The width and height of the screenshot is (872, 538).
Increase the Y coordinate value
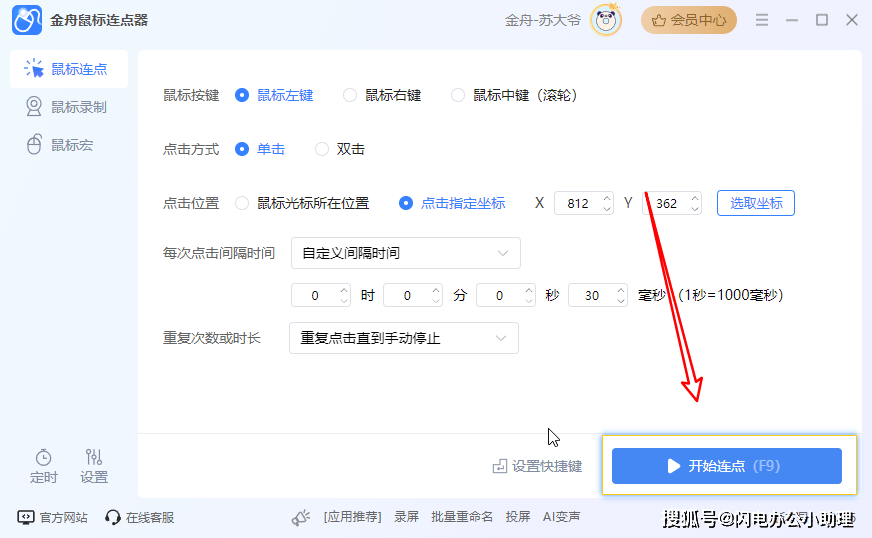pyautogui.click(x=695, y=198)
